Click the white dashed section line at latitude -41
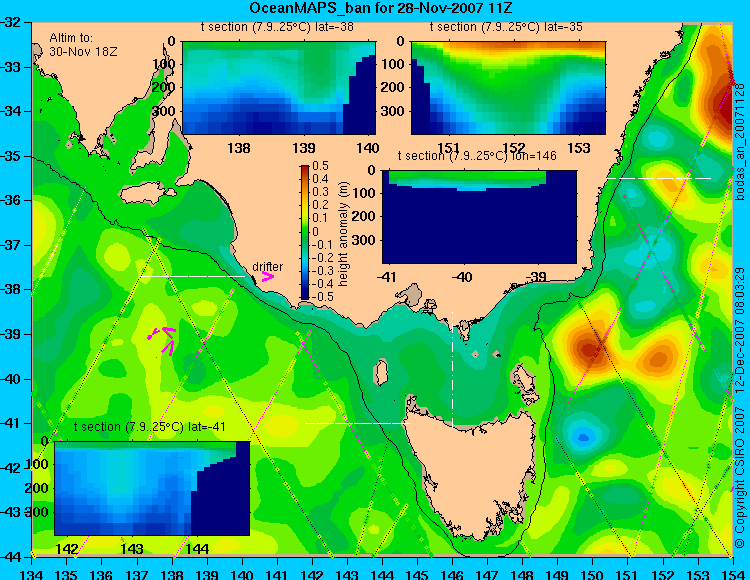The height and width of the screenshot is (580, 750). (x=357, y=423)
